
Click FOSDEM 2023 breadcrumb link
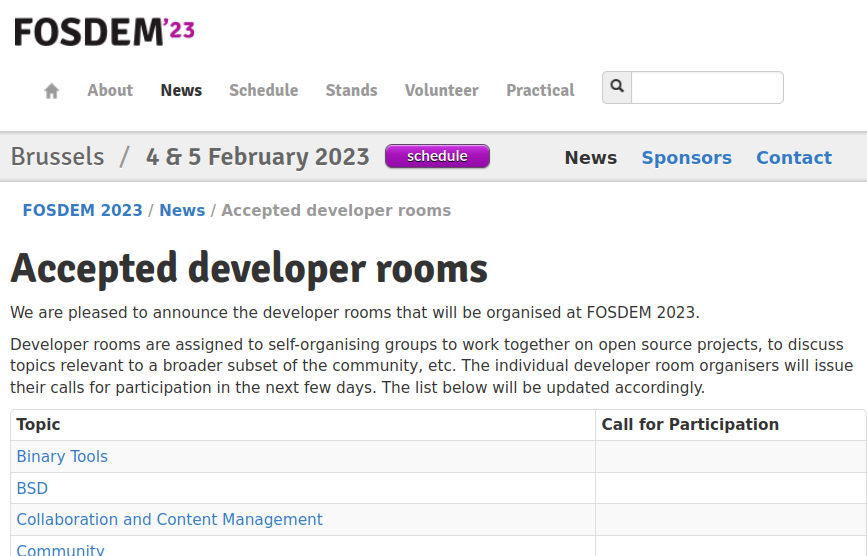(x=82, y=211)
